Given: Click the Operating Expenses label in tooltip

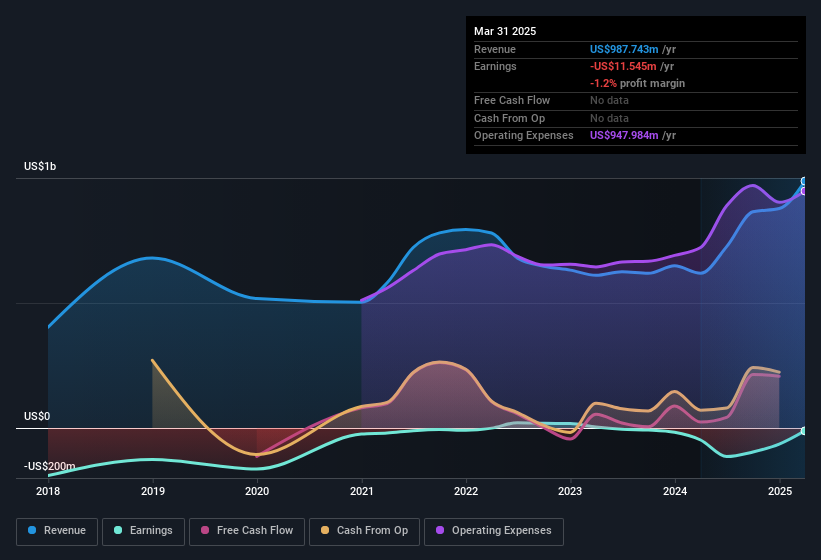Looking at the screenshot, I should click(524, 136).
